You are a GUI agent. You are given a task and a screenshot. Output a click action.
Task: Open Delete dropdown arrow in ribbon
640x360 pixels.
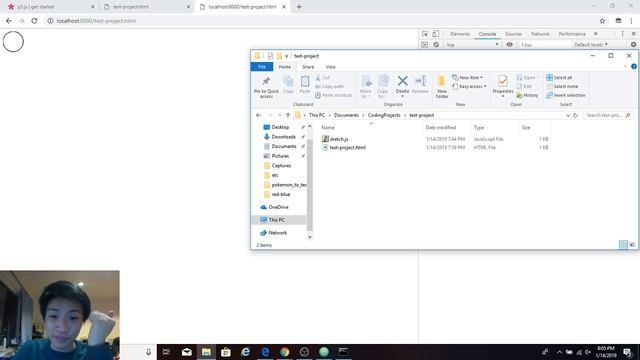pos(402,96)
